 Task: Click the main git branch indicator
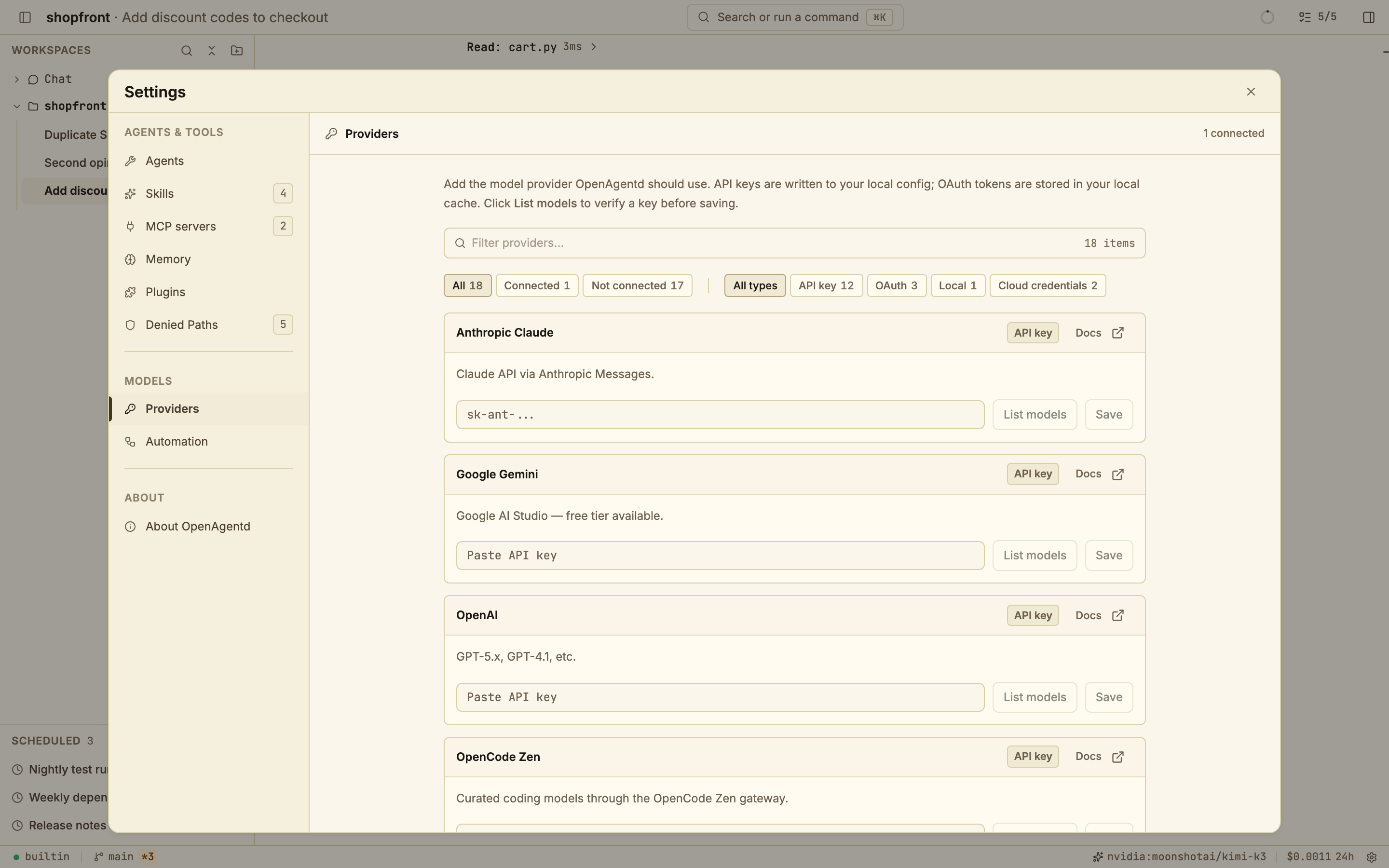point(123,857)
